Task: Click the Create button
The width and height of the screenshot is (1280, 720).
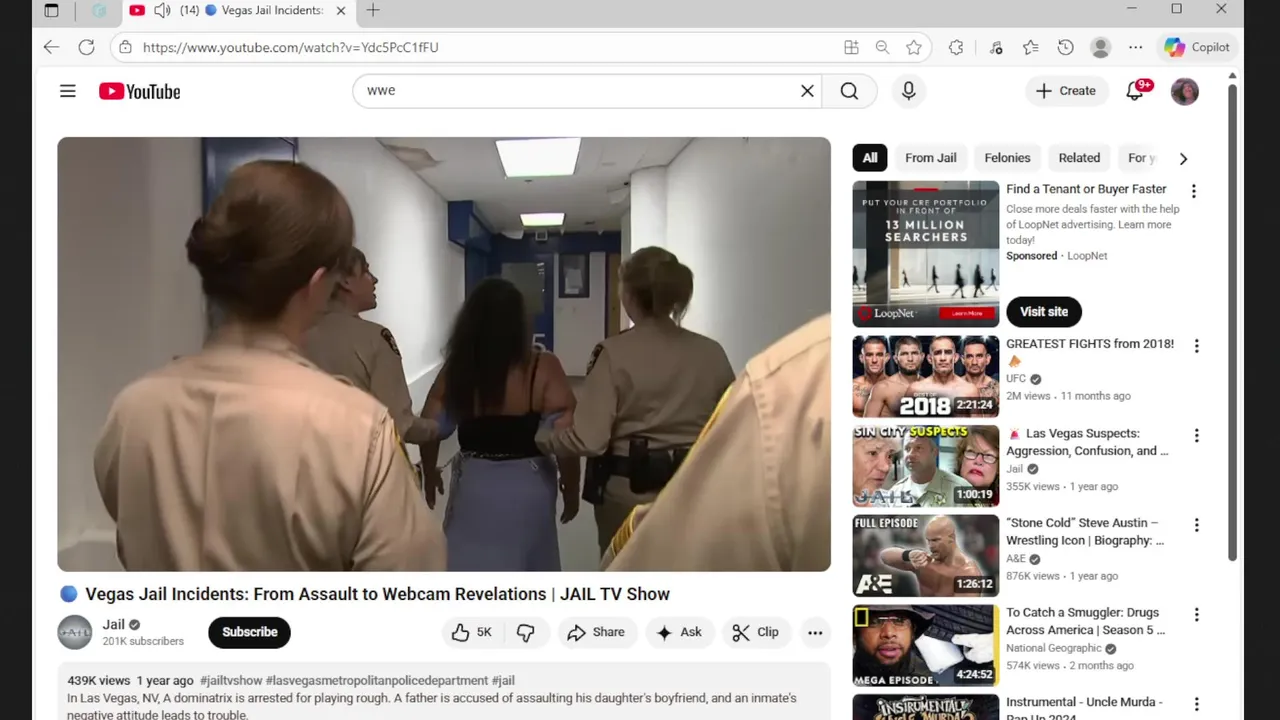Action: pyautogui.click(x=1066, y=91)
